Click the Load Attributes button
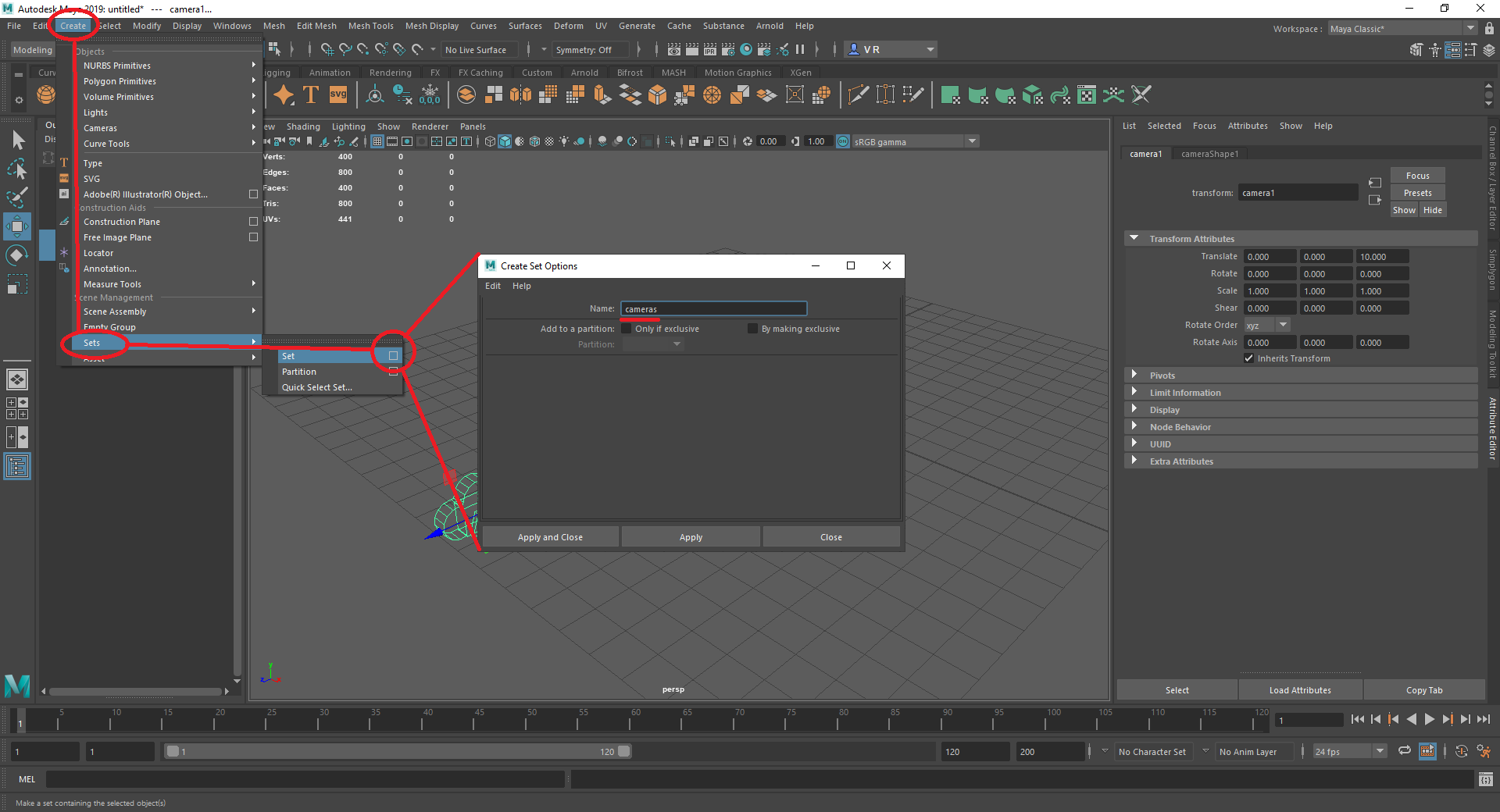The width and height of the screenshot is (1500, 812). [1299, 689]
